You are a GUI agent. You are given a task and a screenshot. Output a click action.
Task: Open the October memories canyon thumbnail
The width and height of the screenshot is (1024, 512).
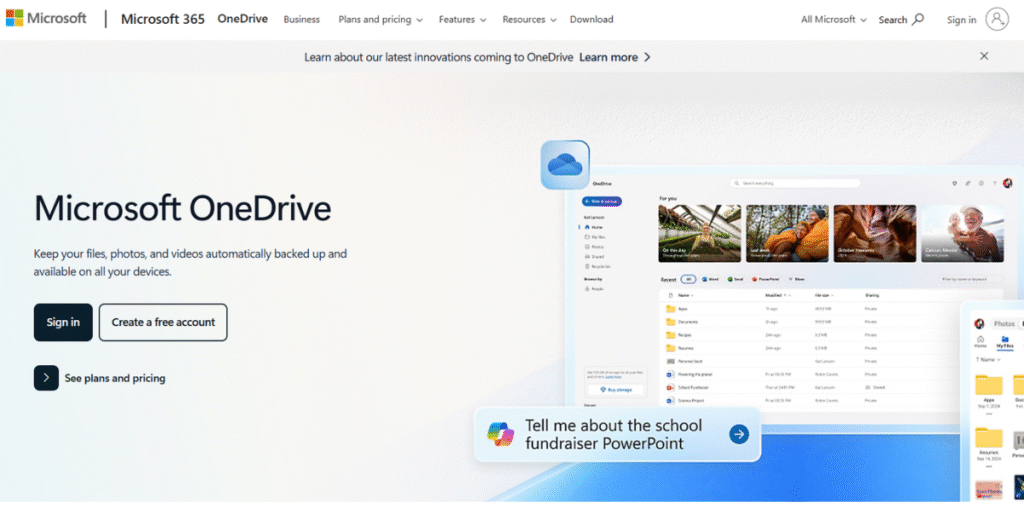tap(874, 233)
